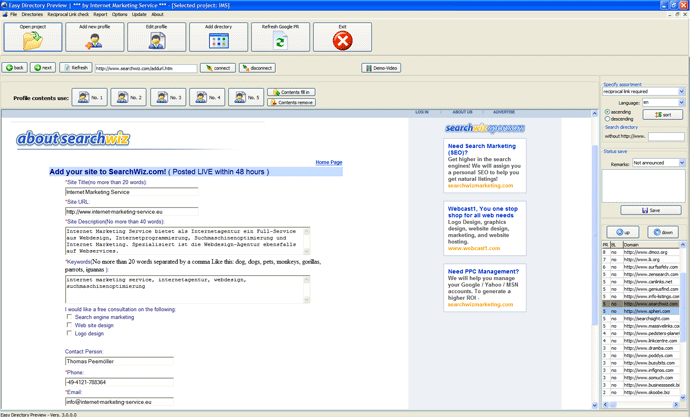Click the connect button
This screenshot has width=690, height=417.
pyautogui.click(x=218, y=68)
